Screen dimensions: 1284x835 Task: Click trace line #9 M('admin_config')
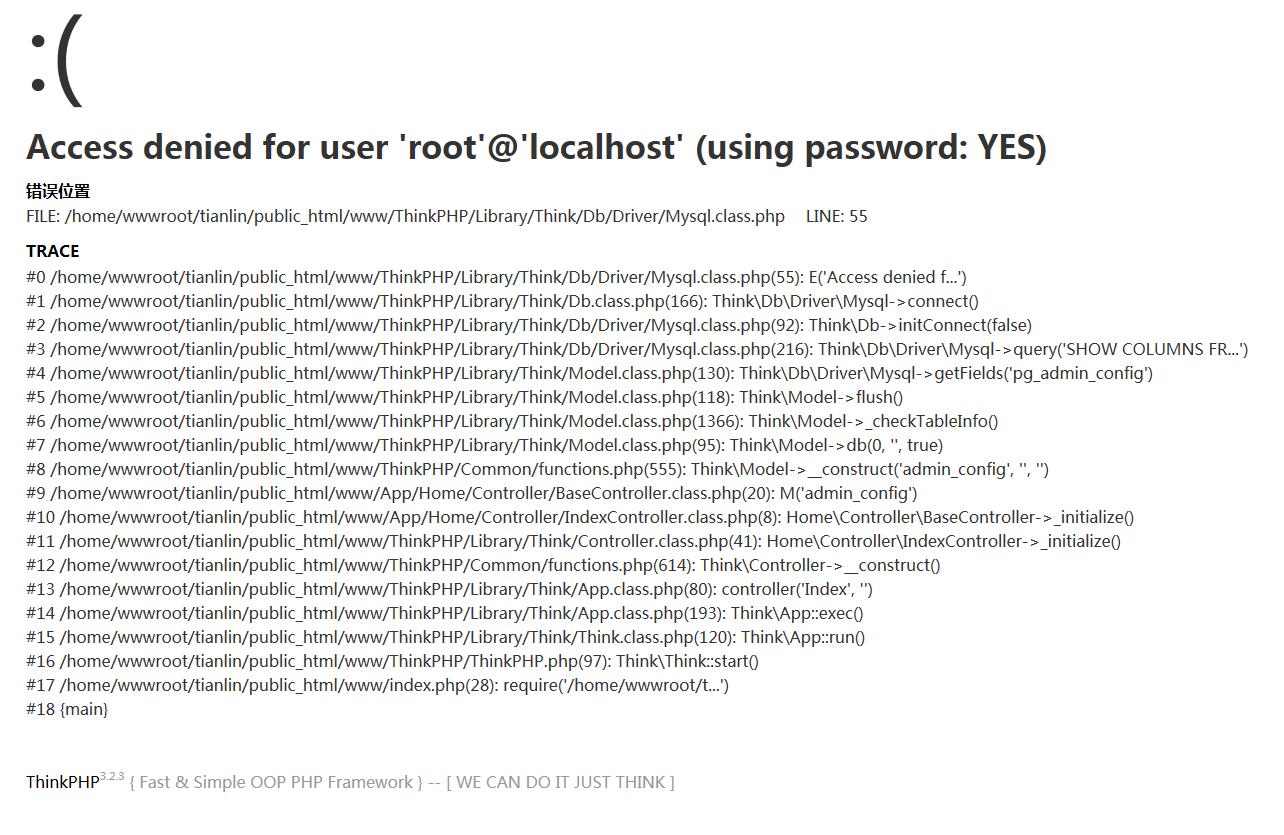pos(471,493)
